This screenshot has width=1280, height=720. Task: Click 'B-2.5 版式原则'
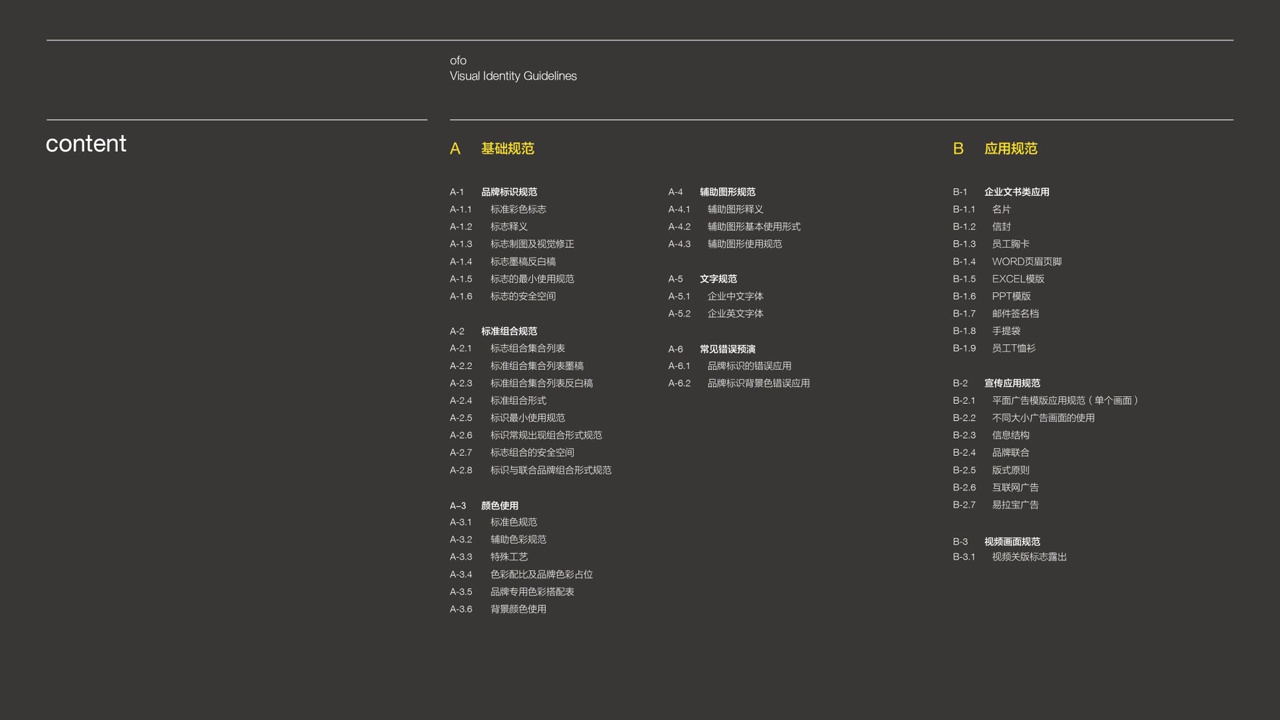tap(991, 470)
